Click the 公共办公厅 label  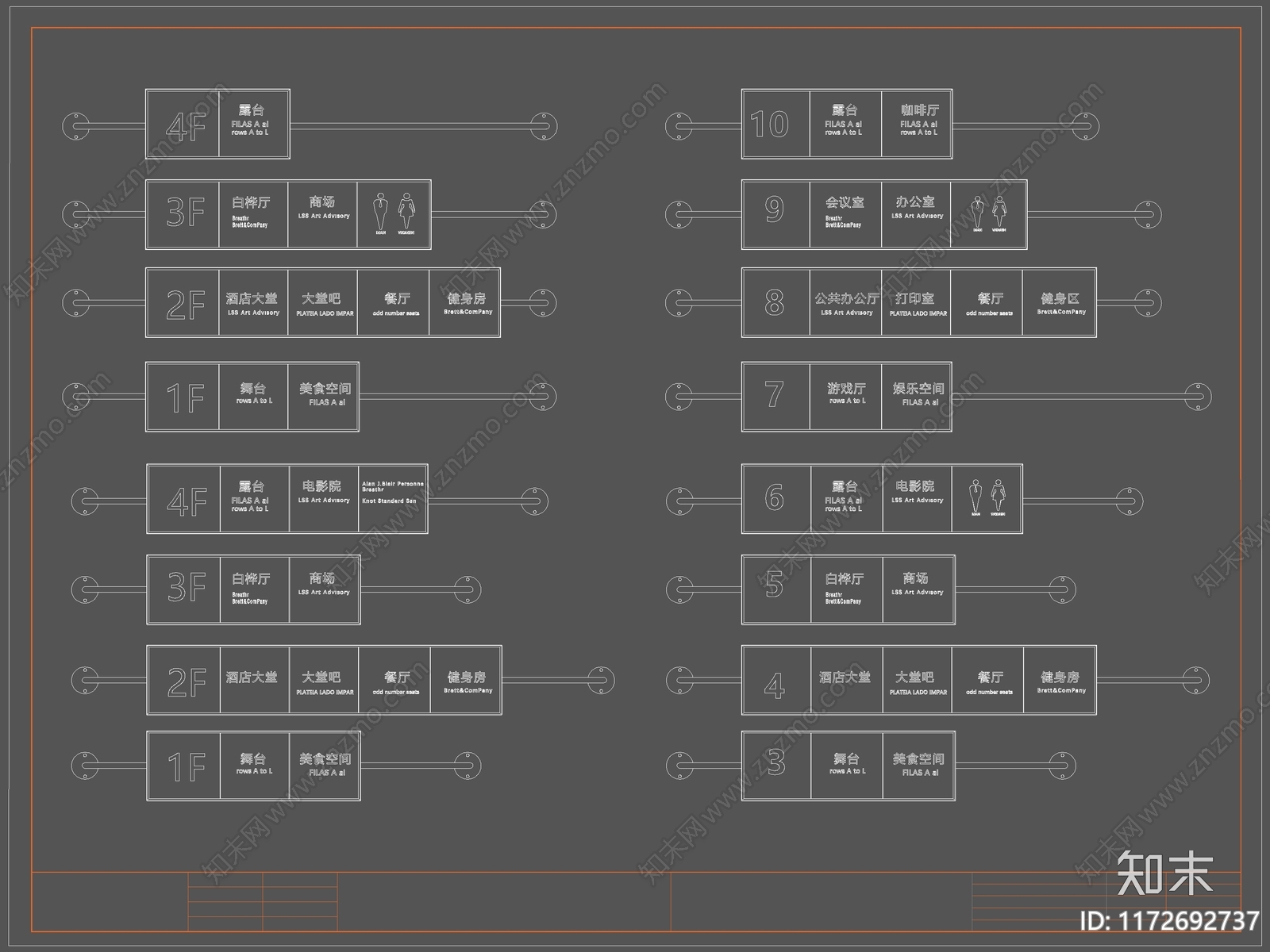pos(846,298)
